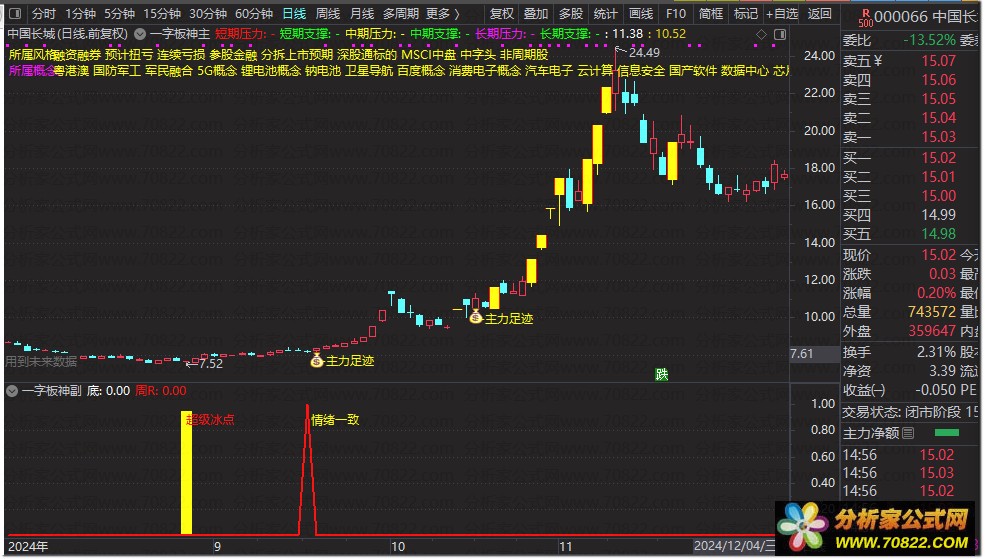
Task: Click the 换手 value 2.31%
Action: tap(937, 352)
